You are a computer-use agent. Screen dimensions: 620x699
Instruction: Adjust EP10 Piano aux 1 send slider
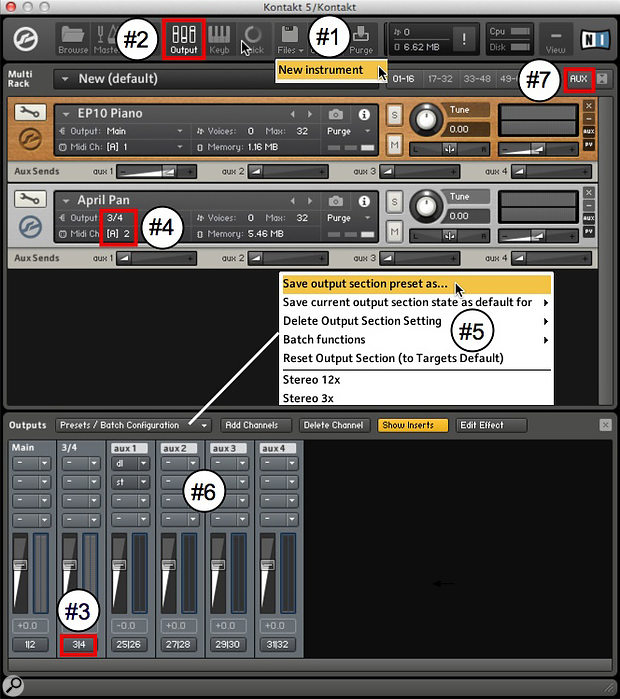pyautogui.click(x=156, y=171)
